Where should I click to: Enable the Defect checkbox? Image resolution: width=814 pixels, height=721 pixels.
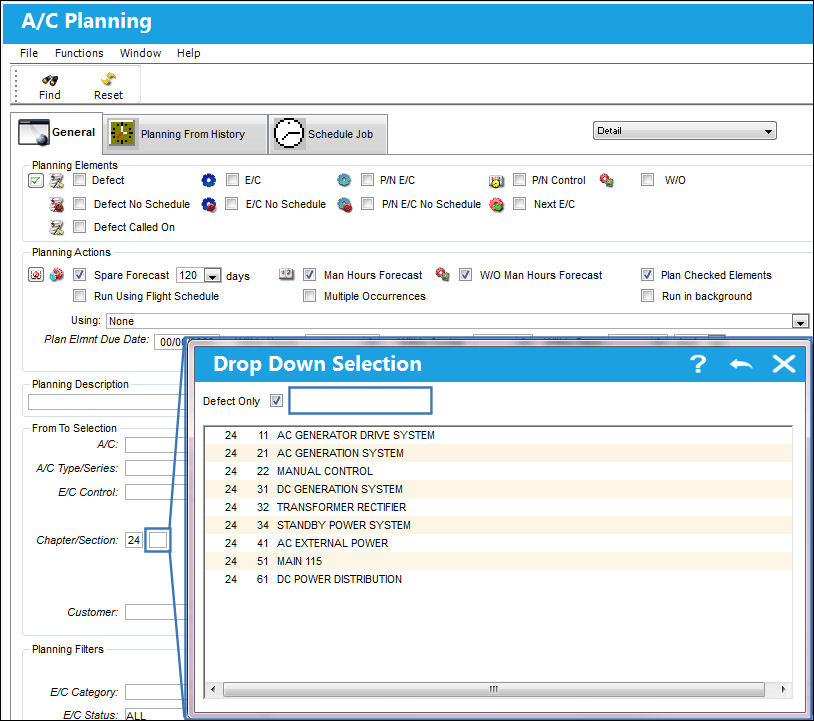click(x=79, y=180)
